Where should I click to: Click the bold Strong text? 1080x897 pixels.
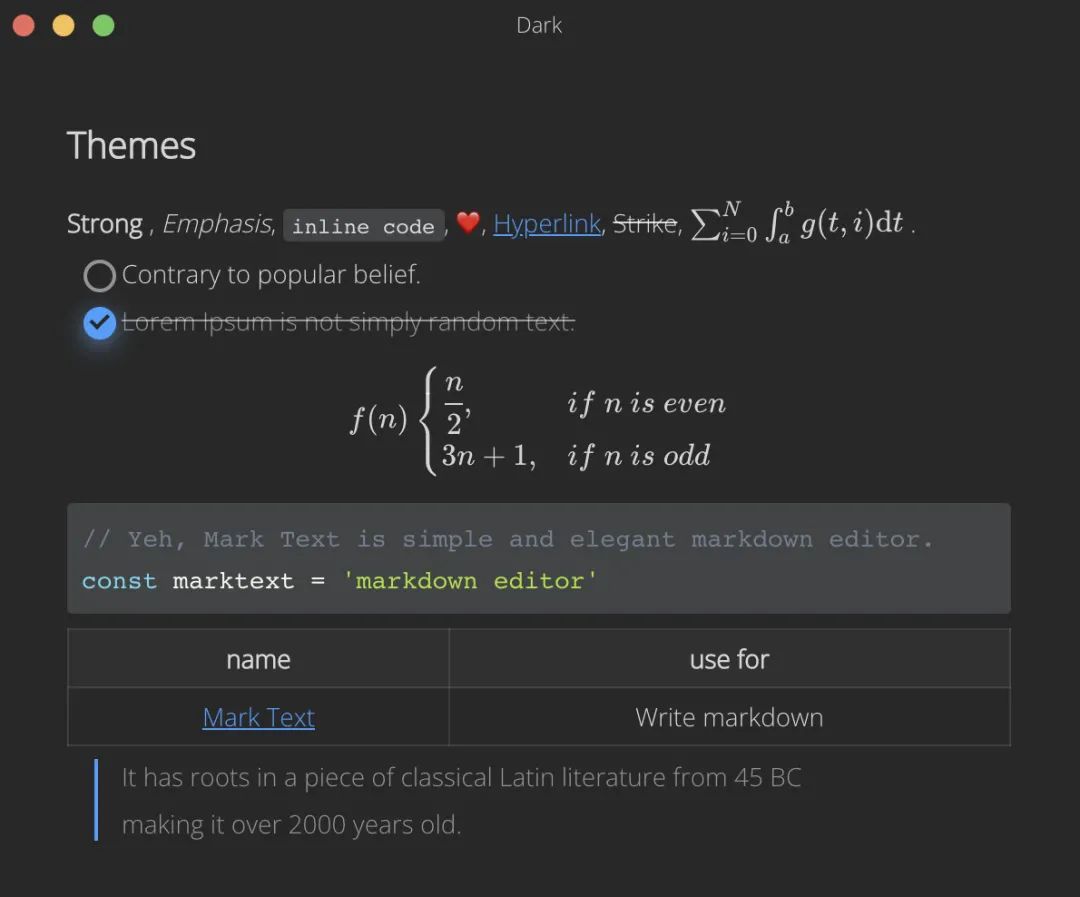click(x=105, y=223)
